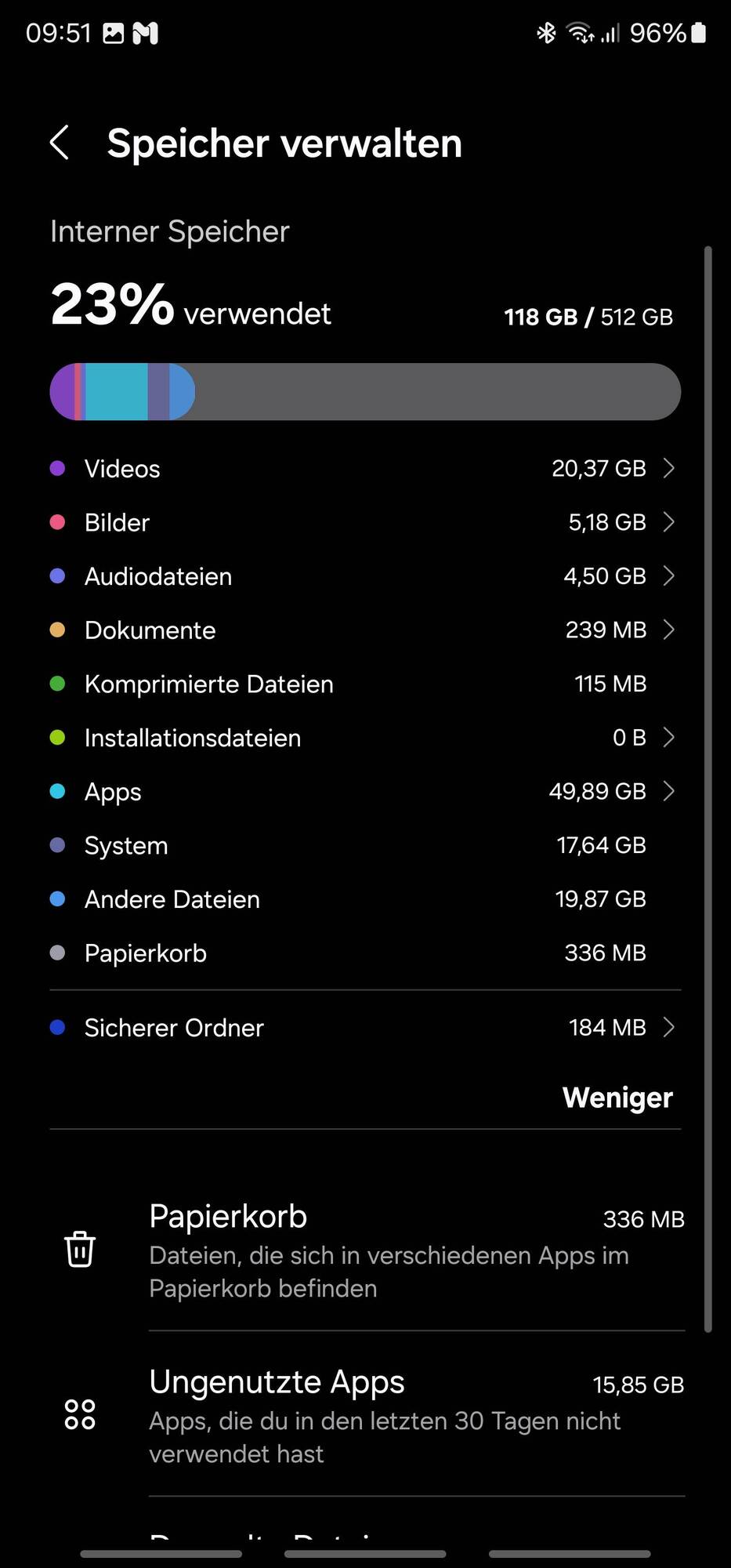Expand Apps storage entry chevron
731x1568 pixels.
[668, 791]
